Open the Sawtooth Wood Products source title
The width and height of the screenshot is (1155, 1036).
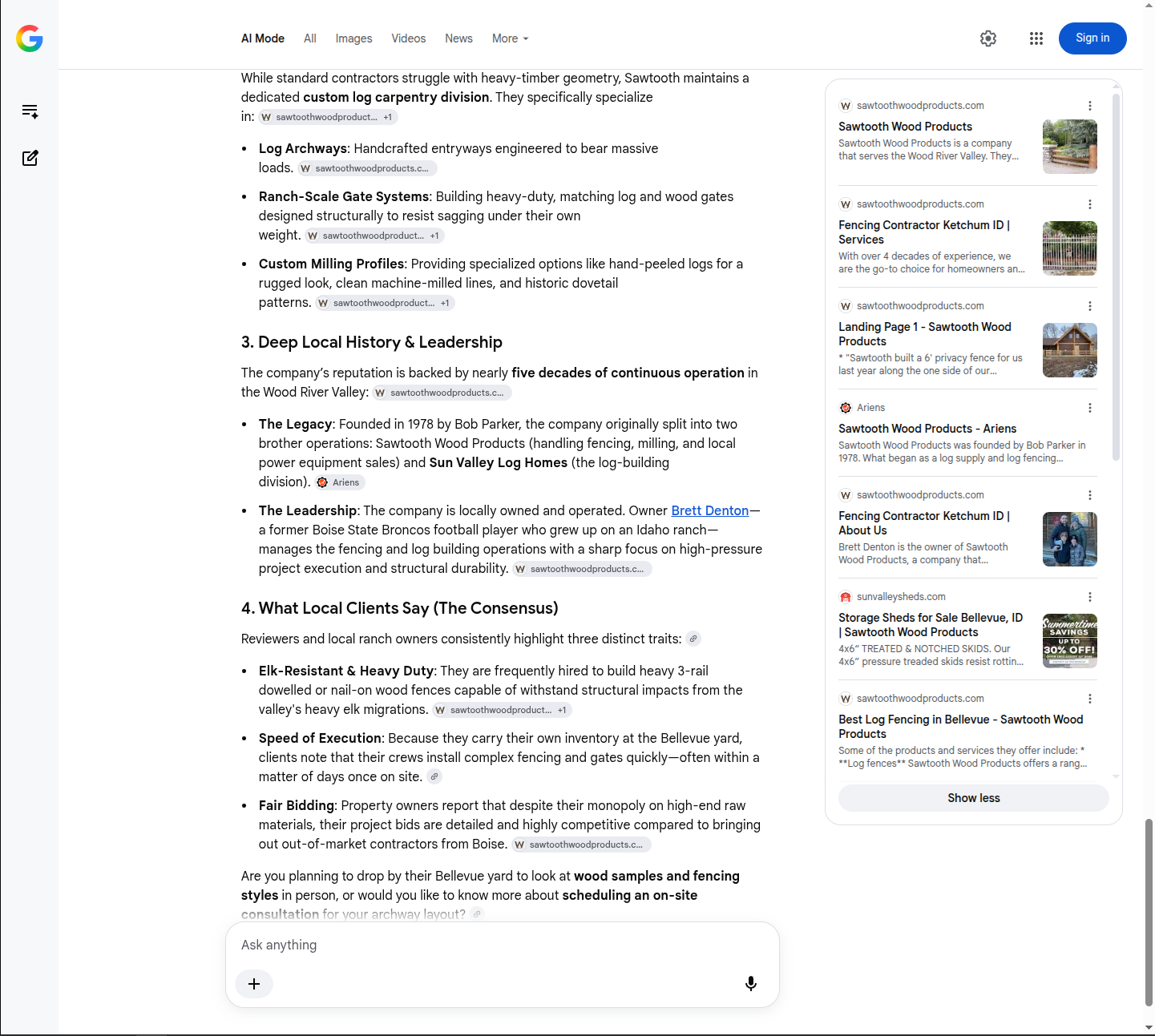(x=905, y=127)
